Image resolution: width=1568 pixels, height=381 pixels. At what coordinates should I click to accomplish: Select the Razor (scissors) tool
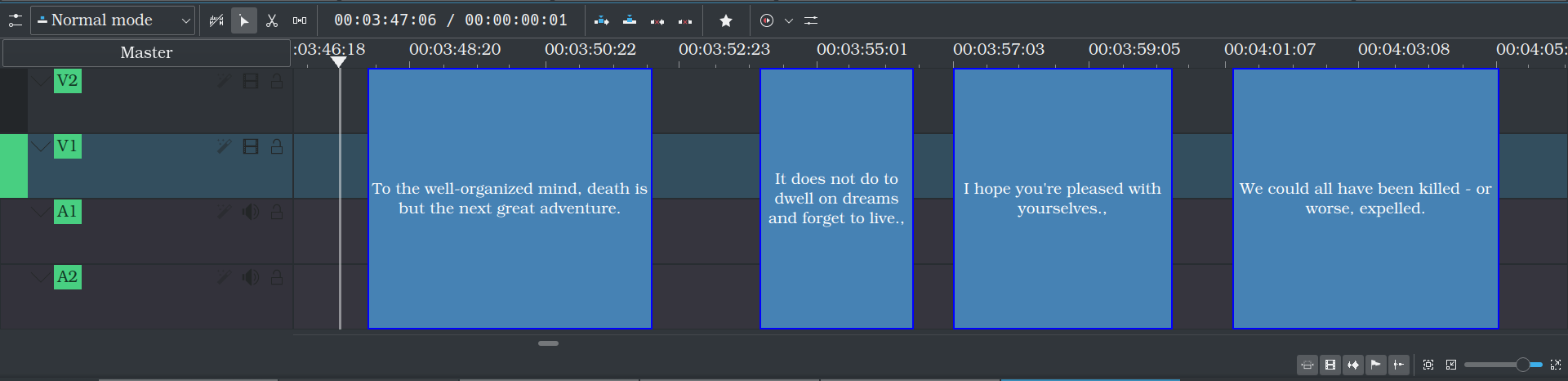click(x=272, y=20)
